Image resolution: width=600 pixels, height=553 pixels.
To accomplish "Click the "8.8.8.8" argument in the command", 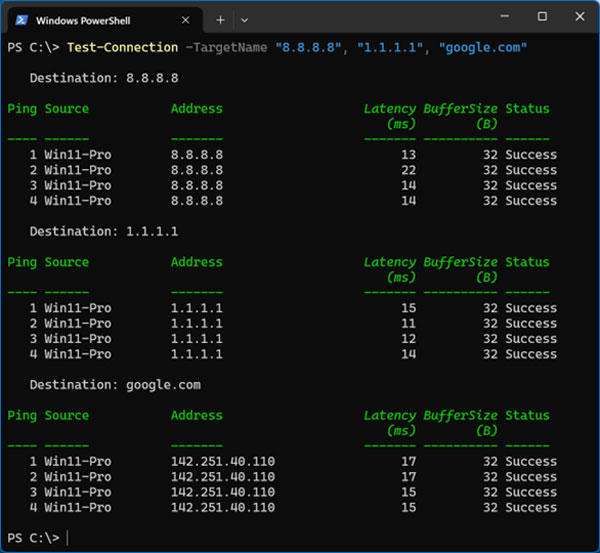I will tap(308, 47).
